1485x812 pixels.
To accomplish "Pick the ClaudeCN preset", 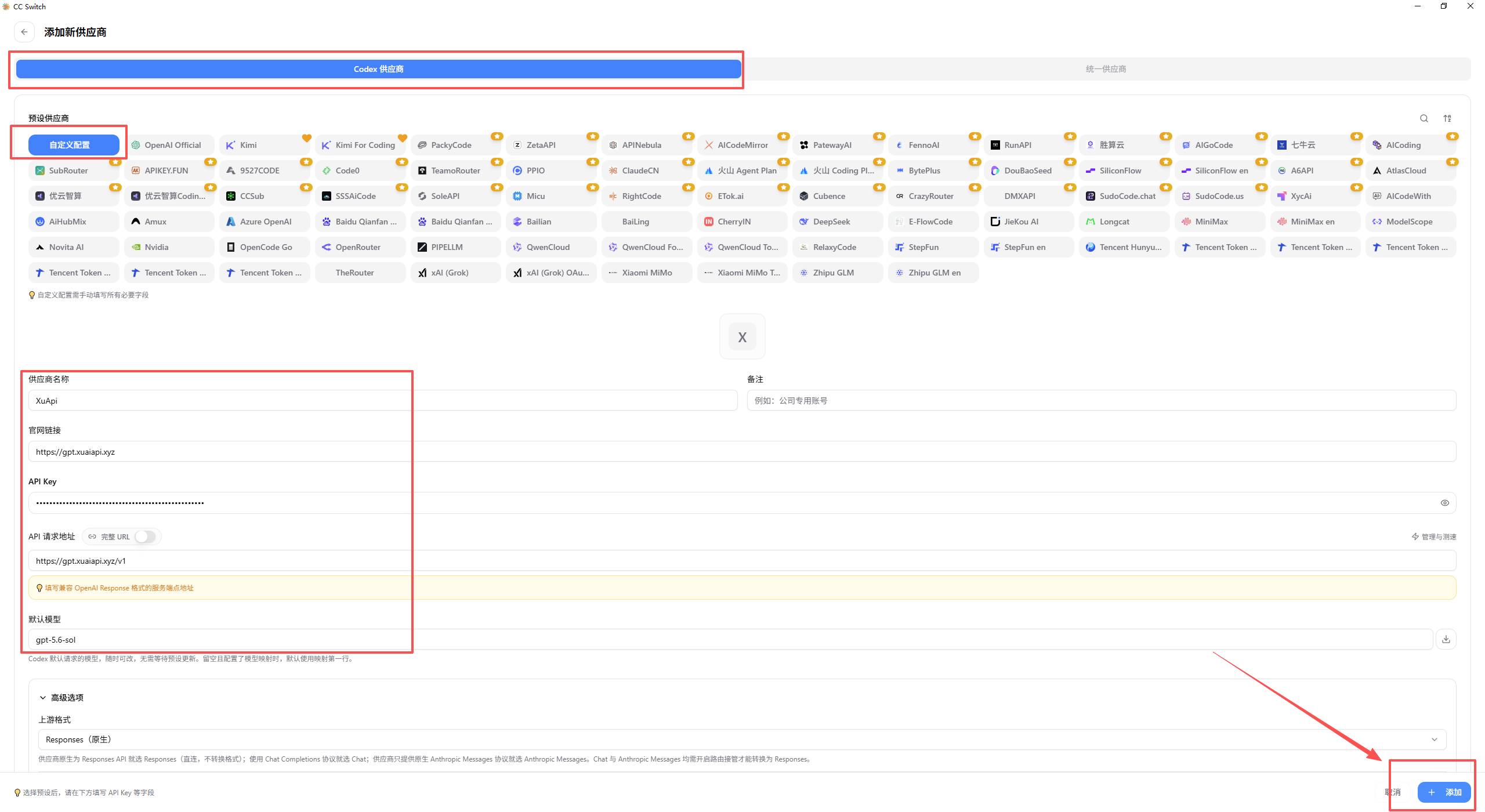I will tap(647, 171).
